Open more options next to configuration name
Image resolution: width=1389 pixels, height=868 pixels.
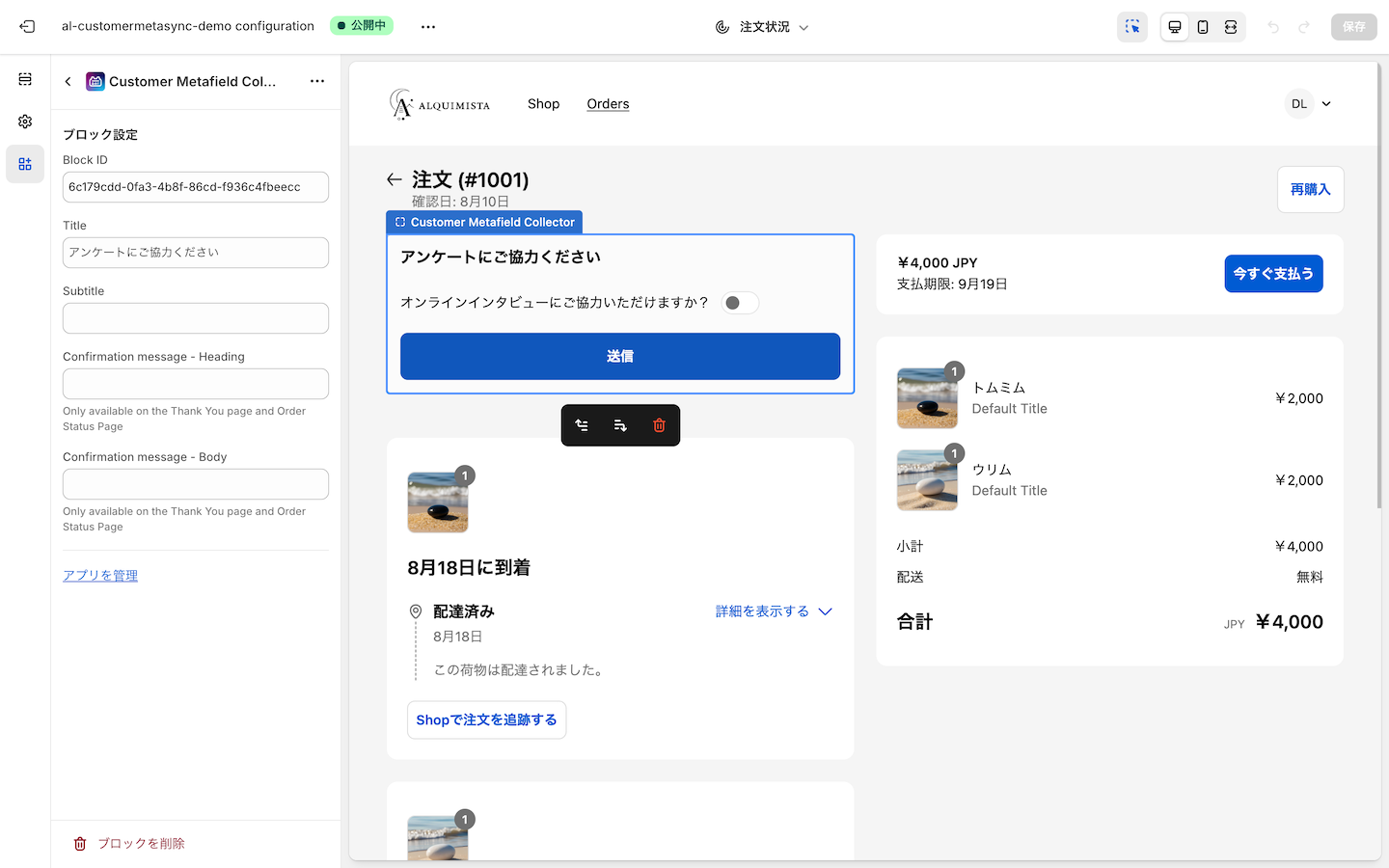[428, 27]
